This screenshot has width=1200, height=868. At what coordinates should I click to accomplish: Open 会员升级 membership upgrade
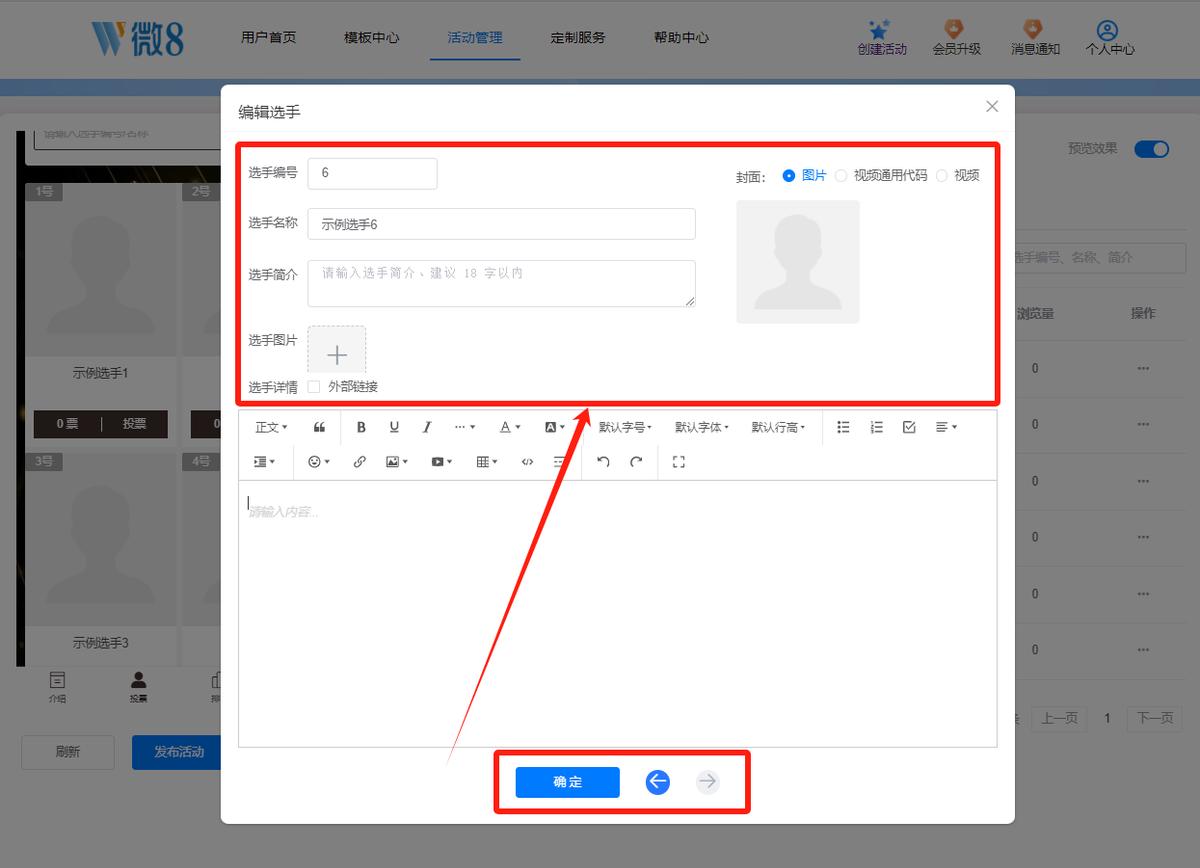(956, 38)
